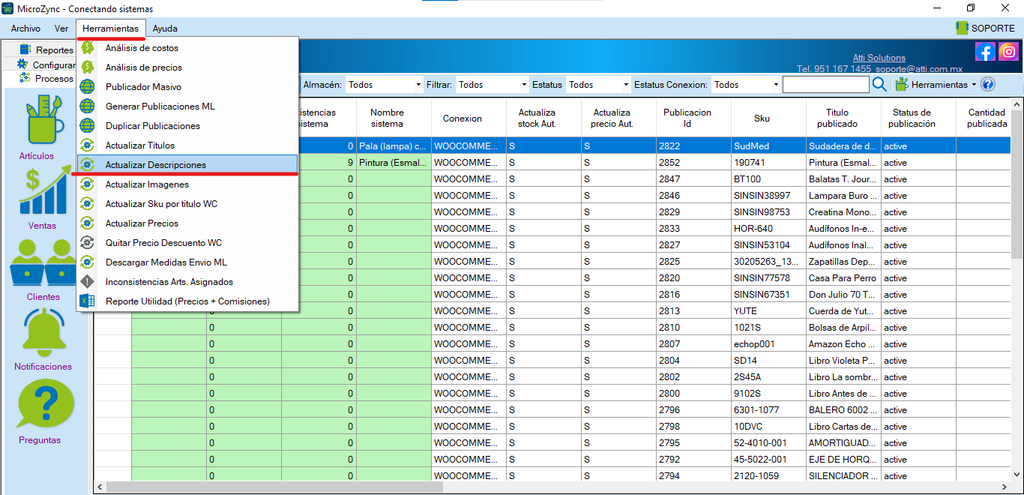This screenshot has width=1024, height=495.
Task: Click the Publicador Masivo globe icon
Action: (88, 87)
